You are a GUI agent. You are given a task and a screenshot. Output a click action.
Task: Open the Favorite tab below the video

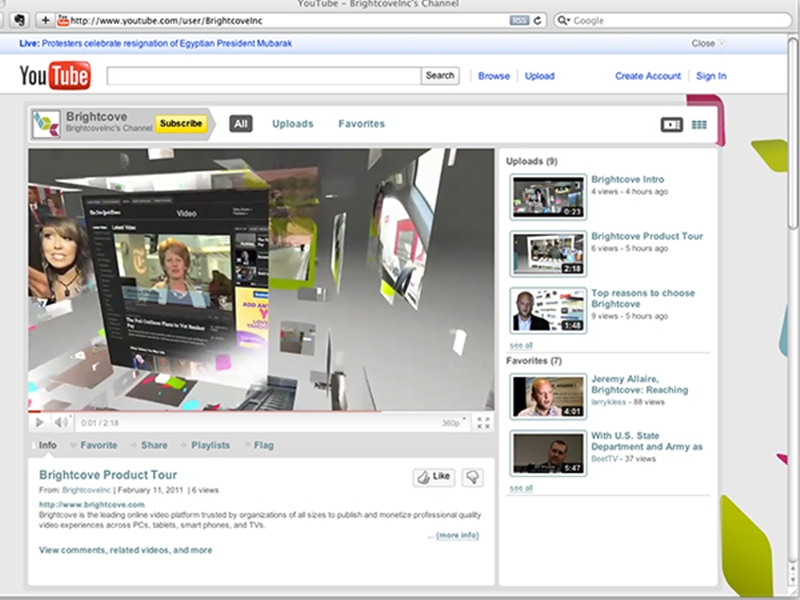98,445
